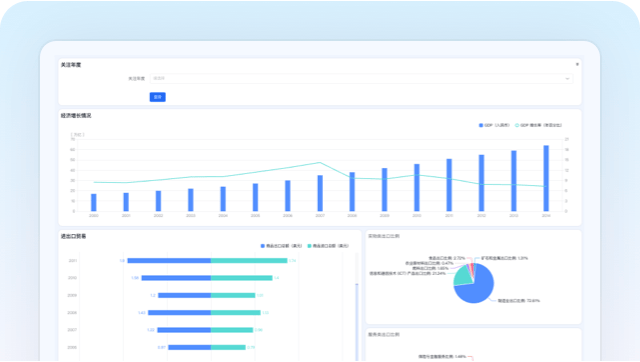Click the 2014 x-axis label in GDP chart
This screenshot has width=640, height=362.
[x=546, y=215]
